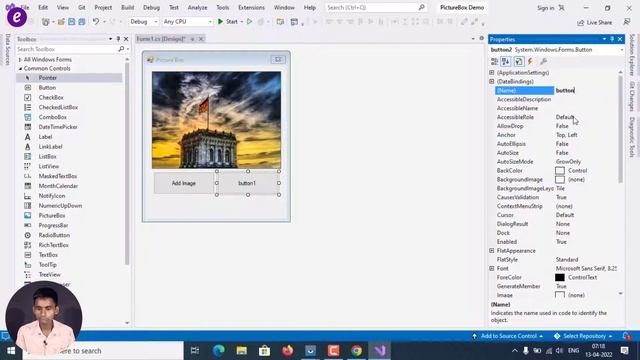Click the picture of the flag building
The image size is (640, 360).
tap(216, 120)
